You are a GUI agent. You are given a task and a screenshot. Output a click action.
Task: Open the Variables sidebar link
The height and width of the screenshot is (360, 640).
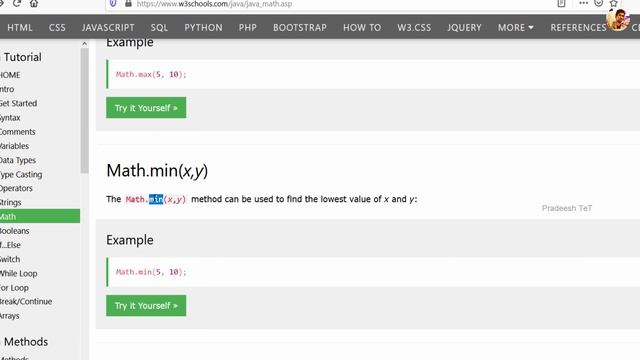click(x=14, y=146)
